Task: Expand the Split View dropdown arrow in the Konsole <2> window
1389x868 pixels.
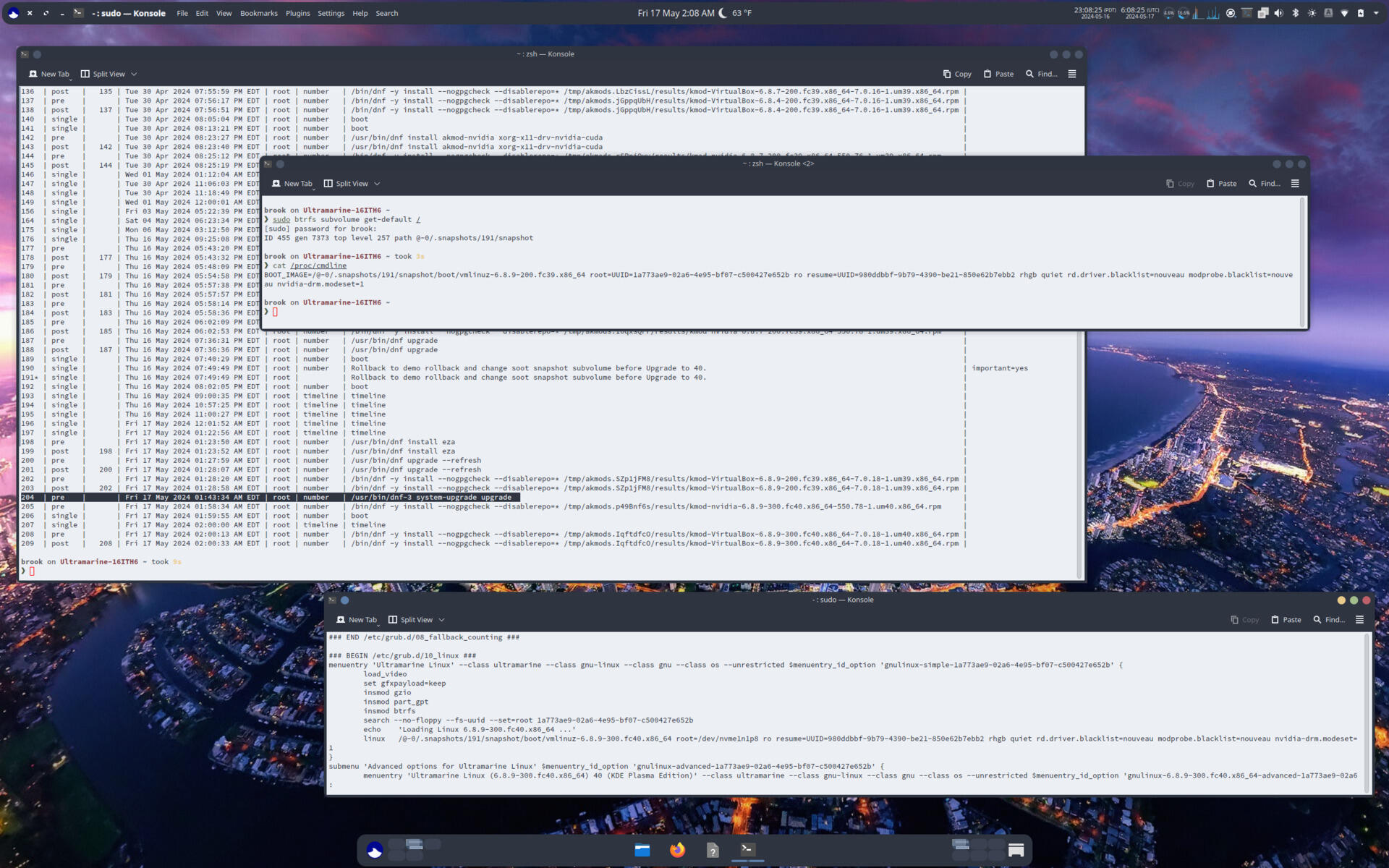Action: pos(377,184)
